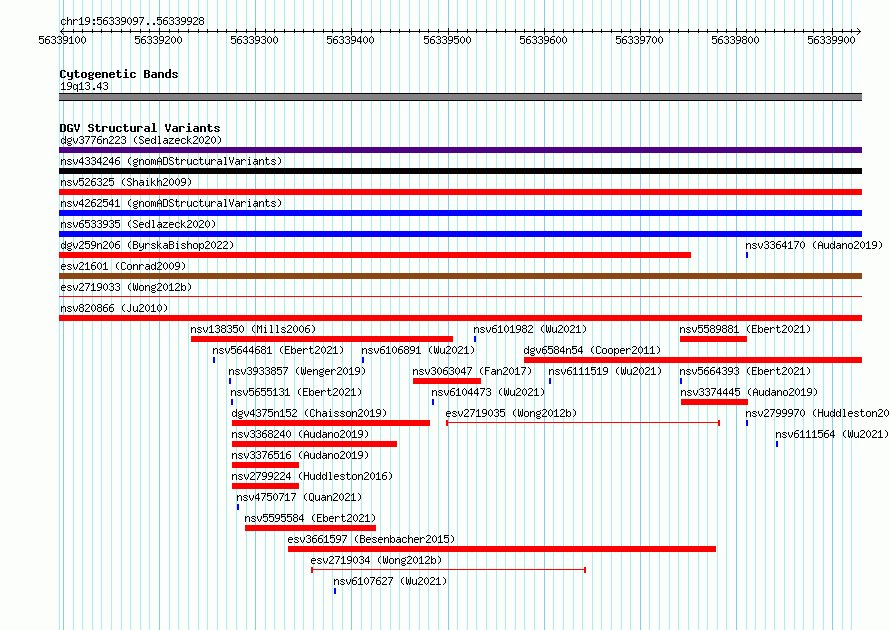Click the thin esv2719034 variant line
Screen dimensions: 890x630
[x=448, y=570]
